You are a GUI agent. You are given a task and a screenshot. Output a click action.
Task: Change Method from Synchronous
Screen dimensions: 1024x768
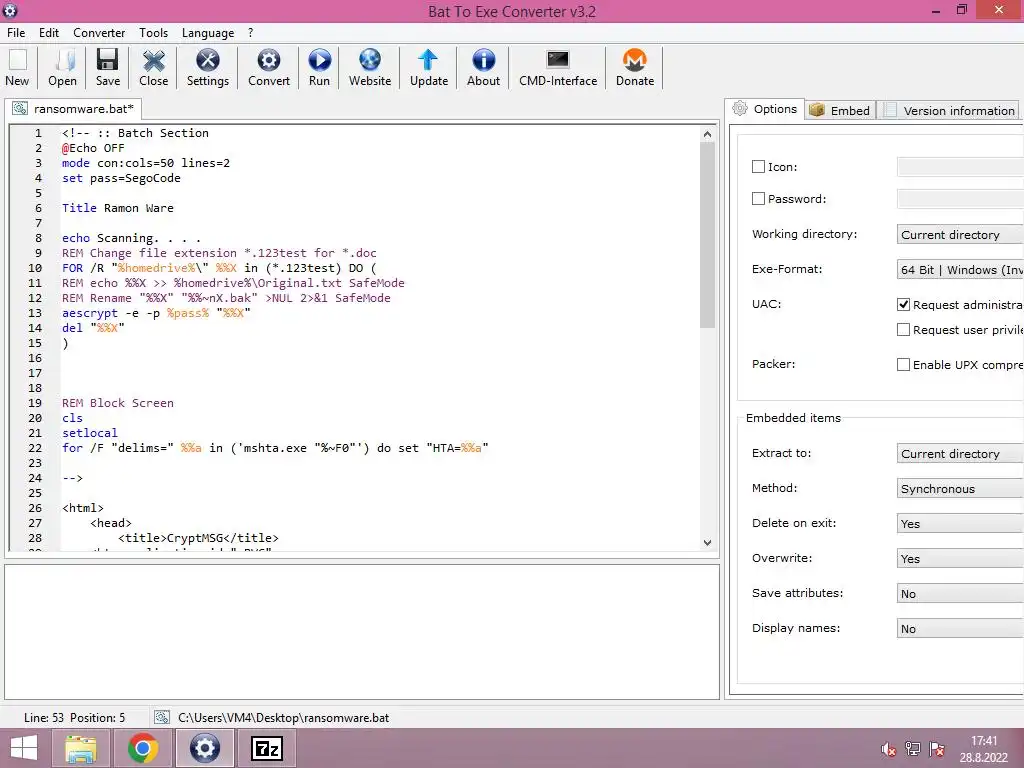coord(960,488)
